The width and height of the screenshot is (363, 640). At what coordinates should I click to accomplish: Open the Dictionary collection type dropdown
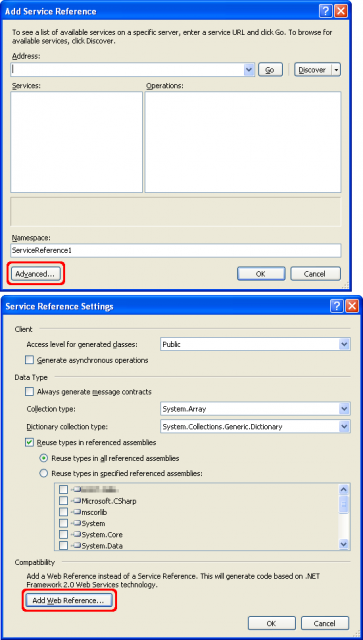tap(344, 427)
